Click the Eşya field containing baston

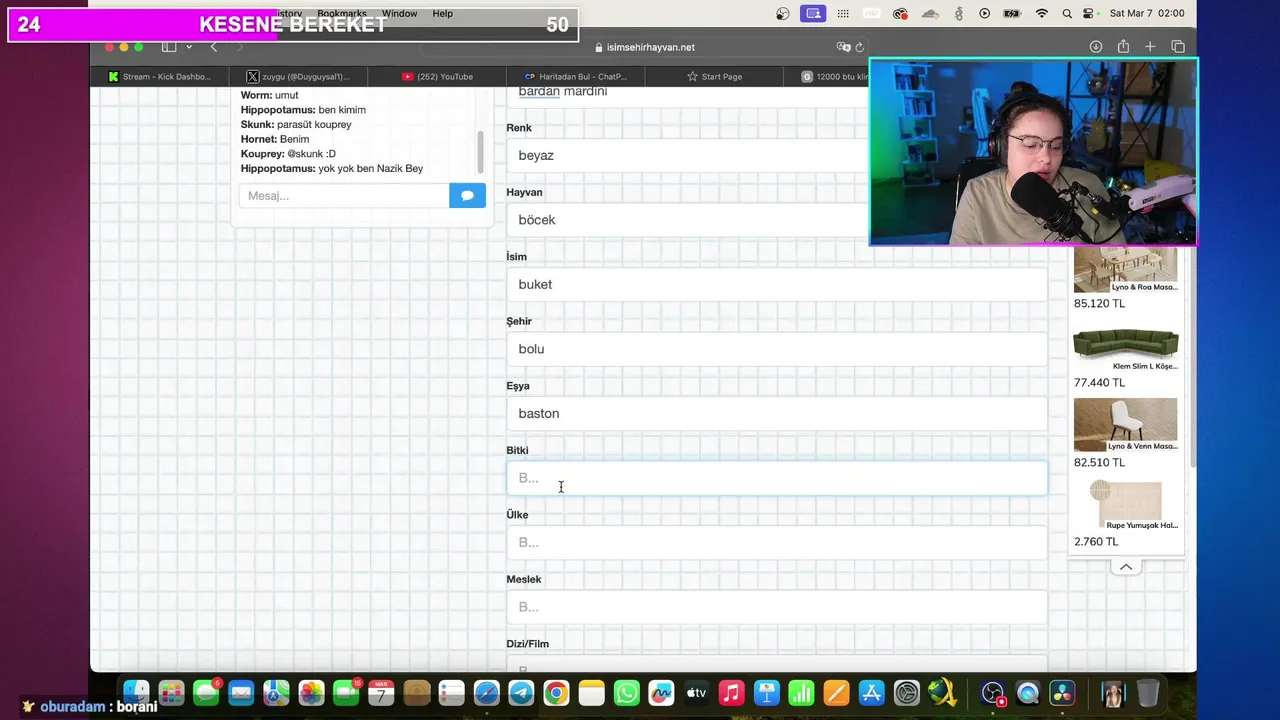pos(777,413)
